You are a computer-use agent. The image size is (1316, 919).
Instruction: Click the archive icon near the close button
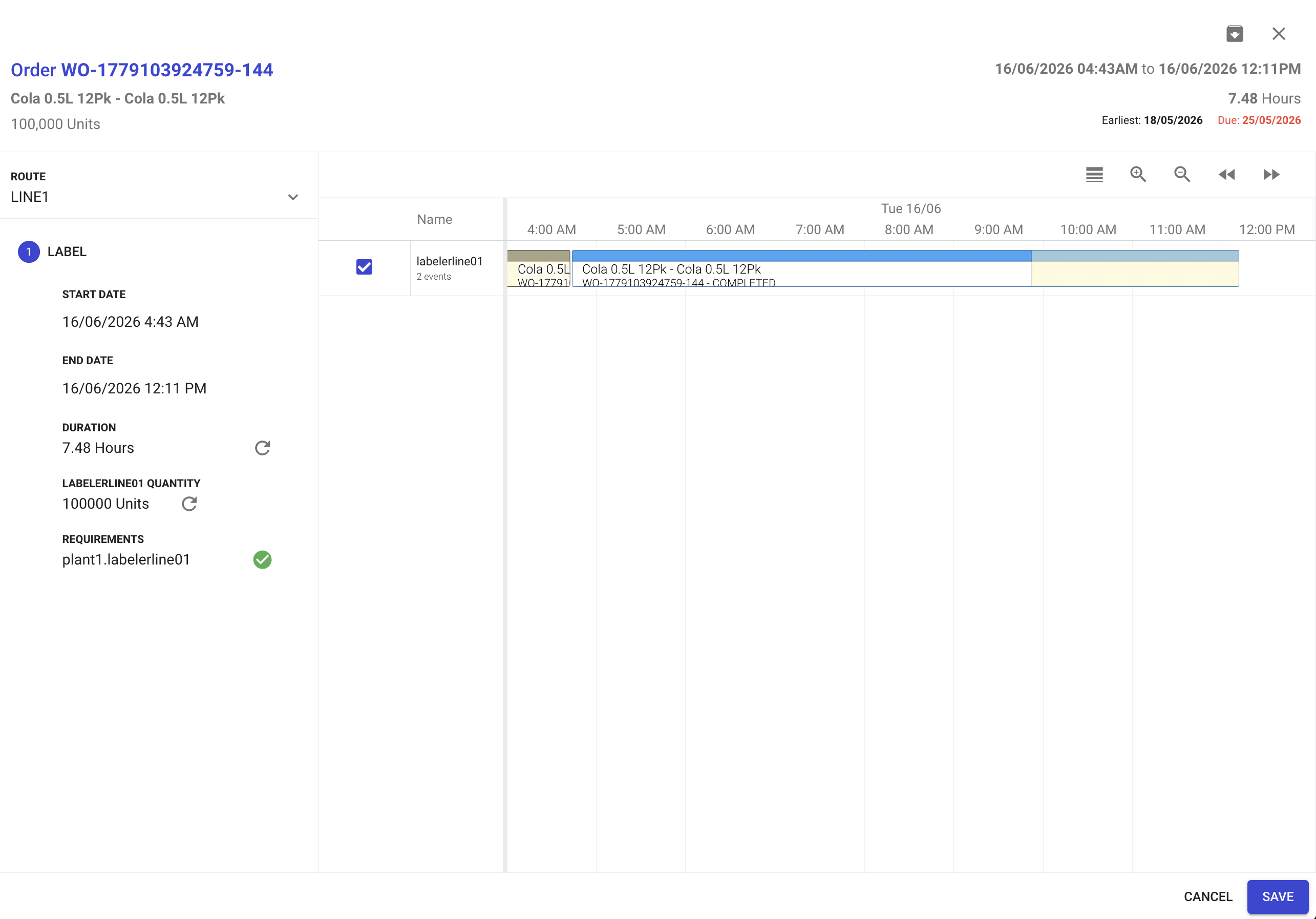pos(1235,34)
